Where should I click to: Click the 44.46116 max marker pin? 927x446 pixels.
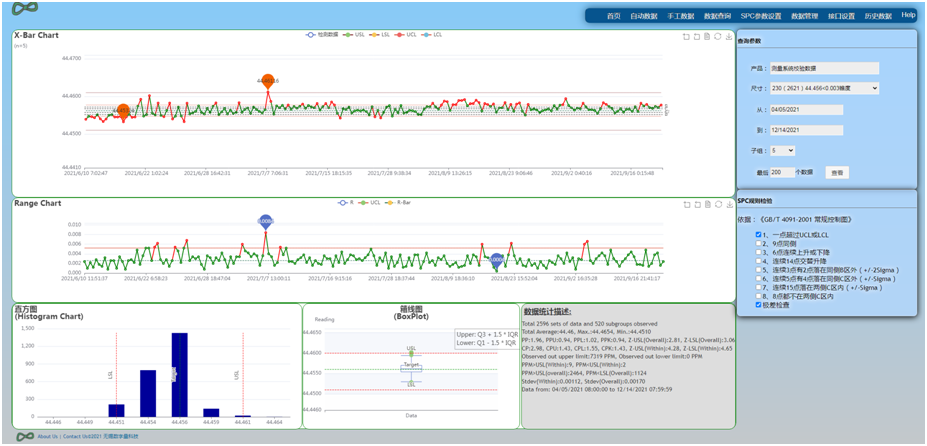point(268,81)
